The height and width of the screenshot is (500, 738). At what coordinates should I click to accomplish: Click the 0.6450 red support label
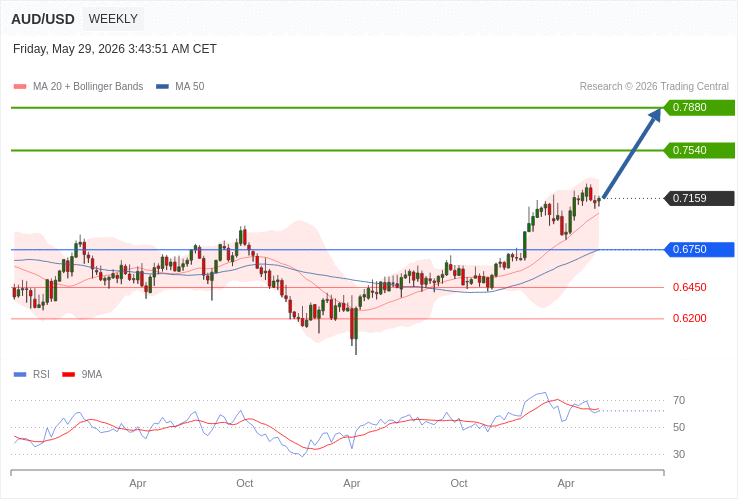pyautogui.click(x=690, y=287)
